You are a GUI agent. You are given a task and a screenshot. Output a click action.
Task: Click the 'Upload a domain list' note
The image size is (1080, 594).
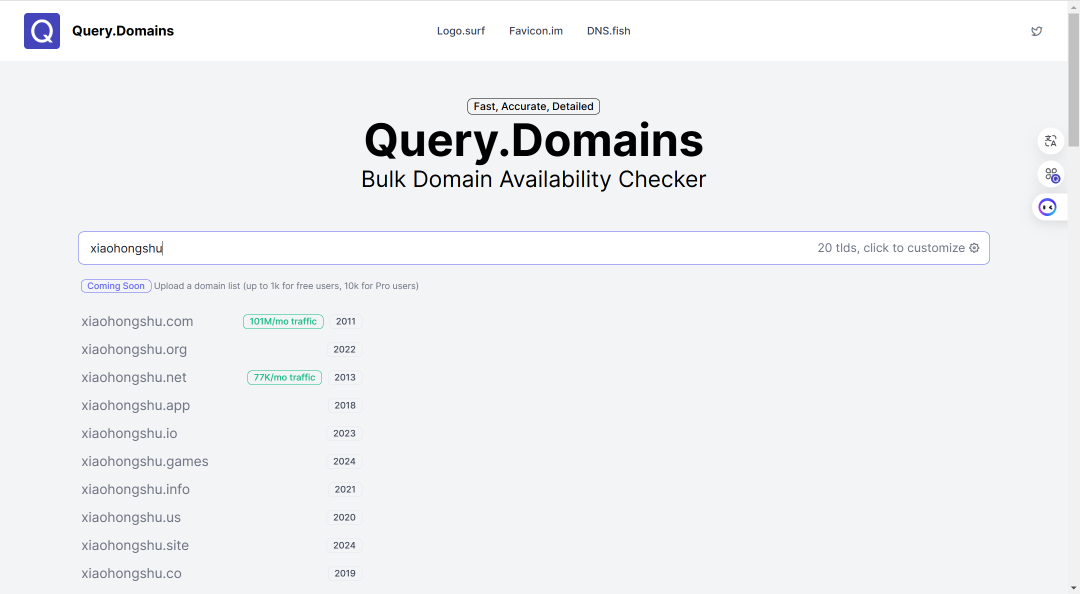point(286,286)
